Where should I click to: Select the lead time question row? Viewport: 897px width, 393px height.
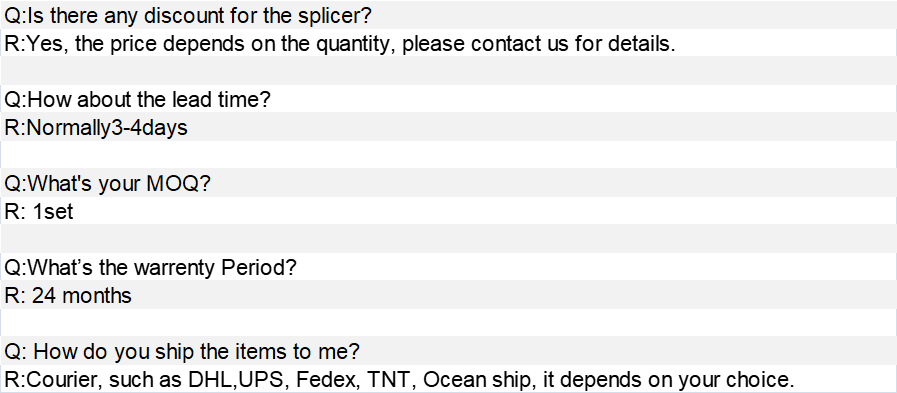[x=448, y=99]
